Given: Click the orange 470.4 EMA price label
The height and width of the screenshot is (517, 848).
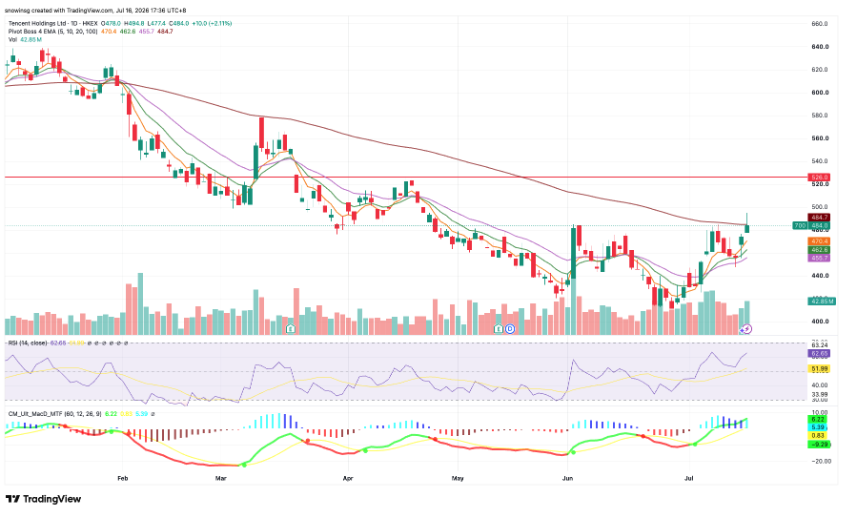Looking at the screenshot, I should (819, 241).
